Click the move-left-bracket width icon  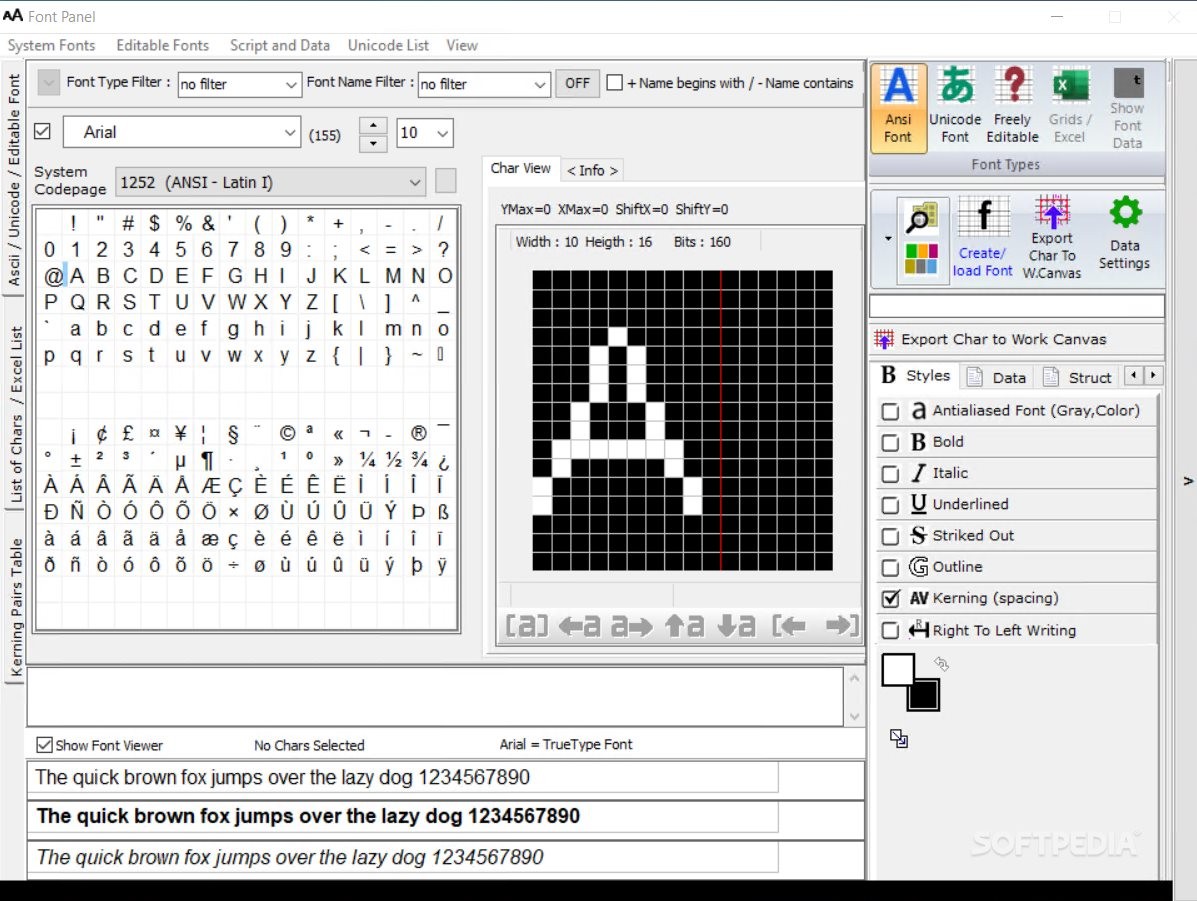tap(789, 626)
